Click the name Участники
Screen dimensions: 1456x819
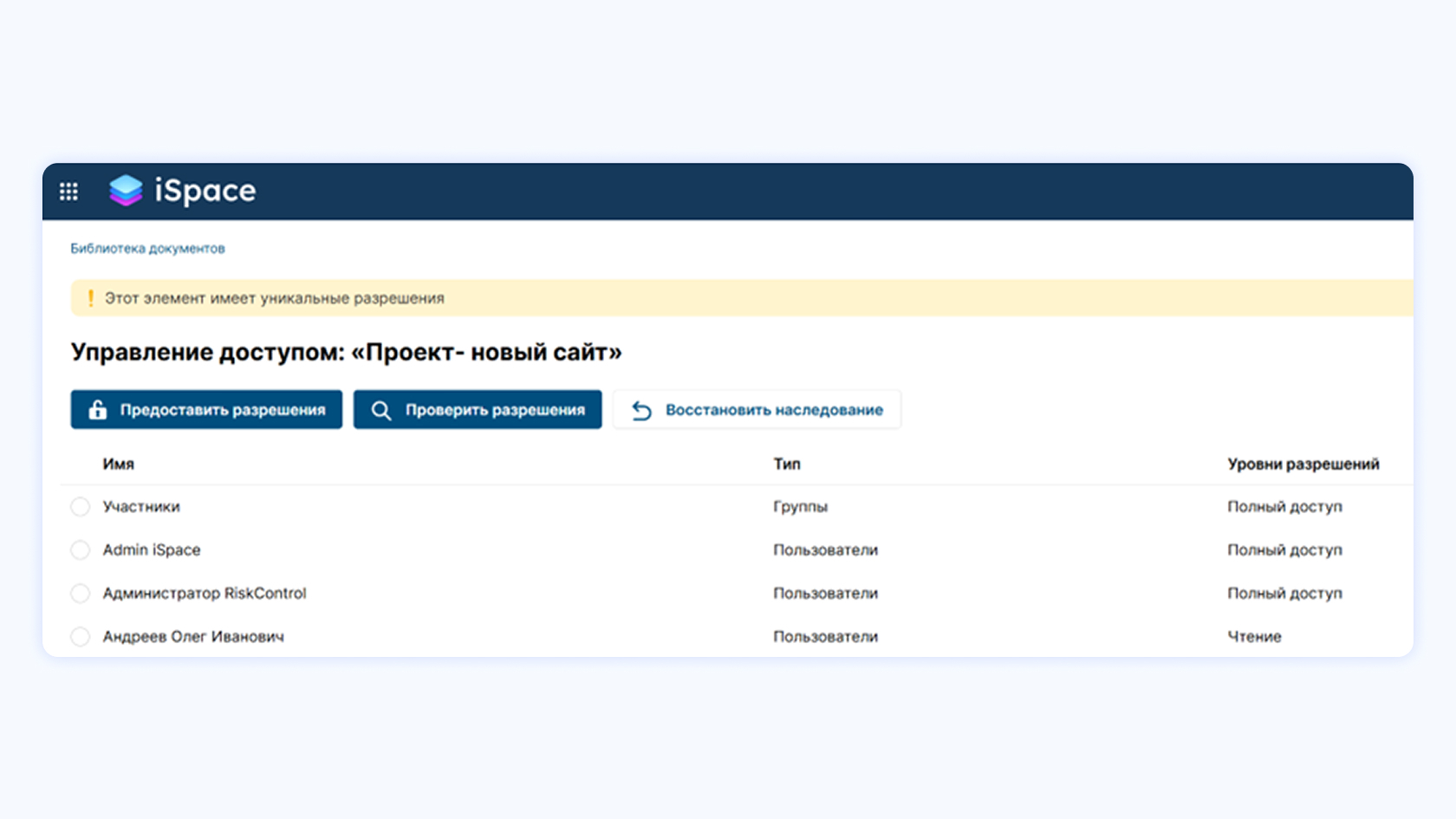tap(141, 506)
